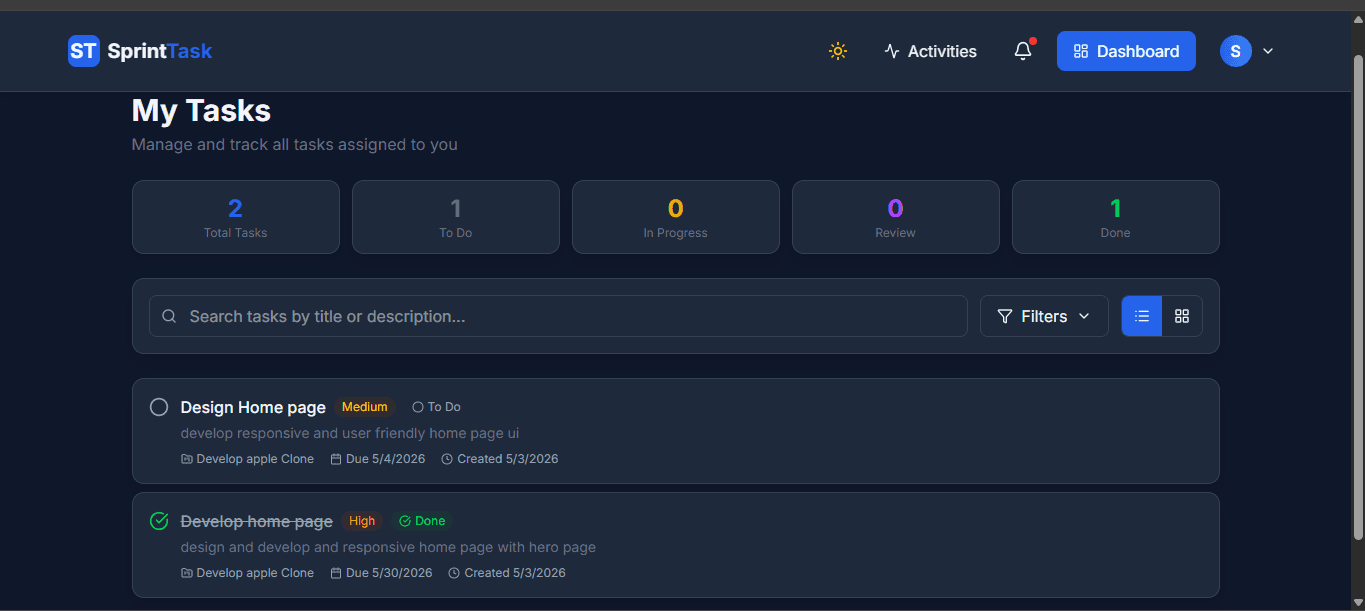Viewport: 1365px width, 611px height.
Task: Uncheck the completed Develop home page task
Action: [x=159, y=521]
